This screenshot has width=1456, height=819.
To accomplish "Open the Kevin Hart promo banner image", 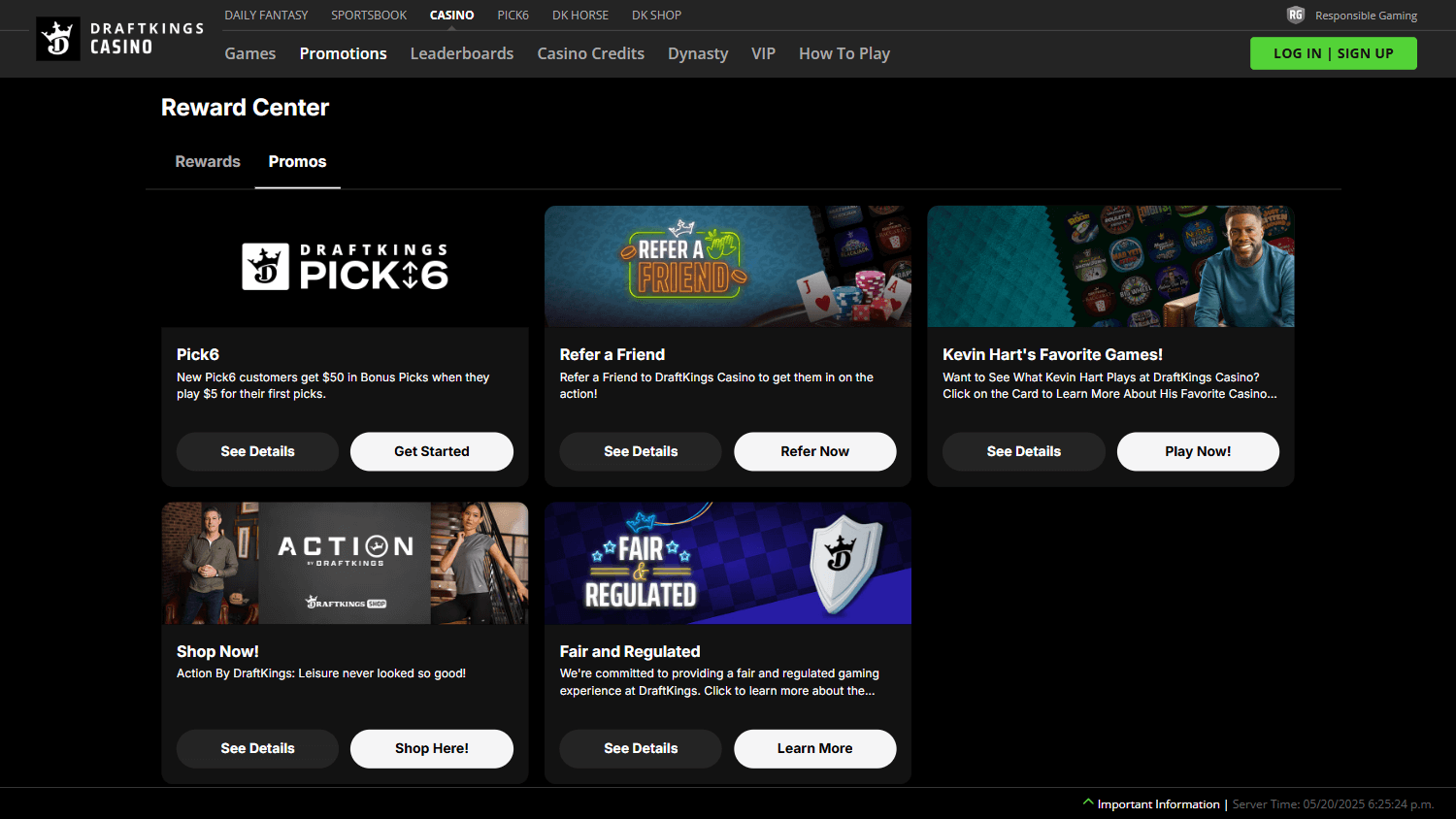I will tap(1110, 266).
